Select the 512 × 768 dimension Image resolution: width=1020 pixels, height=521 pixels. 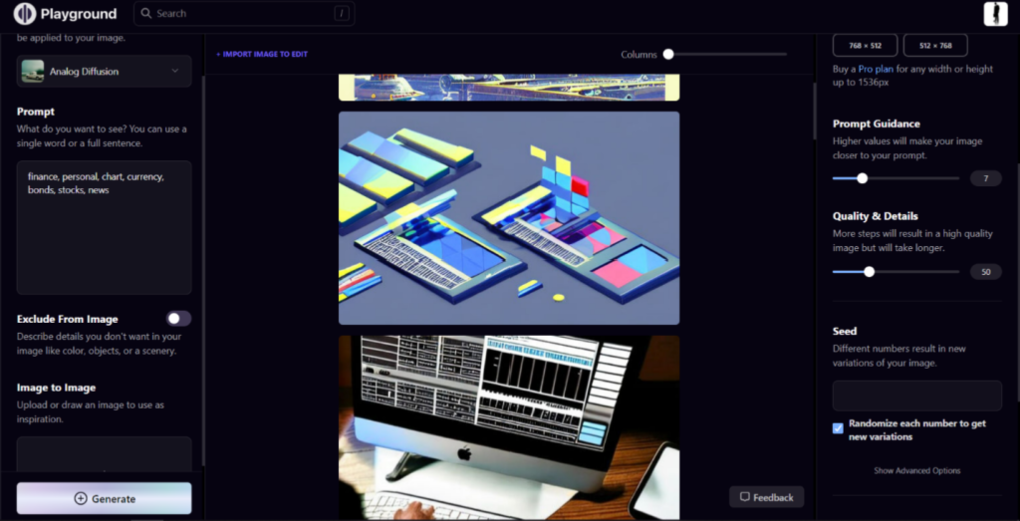tap(935, 45)
